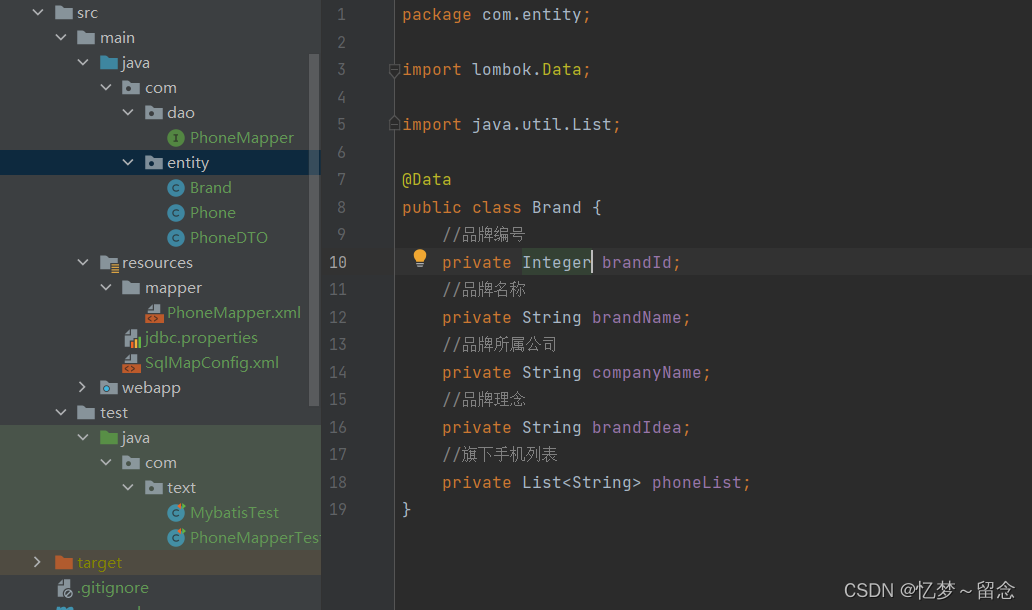Click the @Data annotation in code
The image size is (1032, 610).
[x=426, y=180]
